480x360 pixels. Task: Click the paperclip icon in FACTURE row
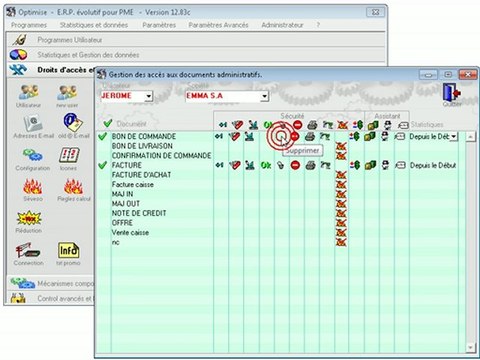tap(281, 165)
